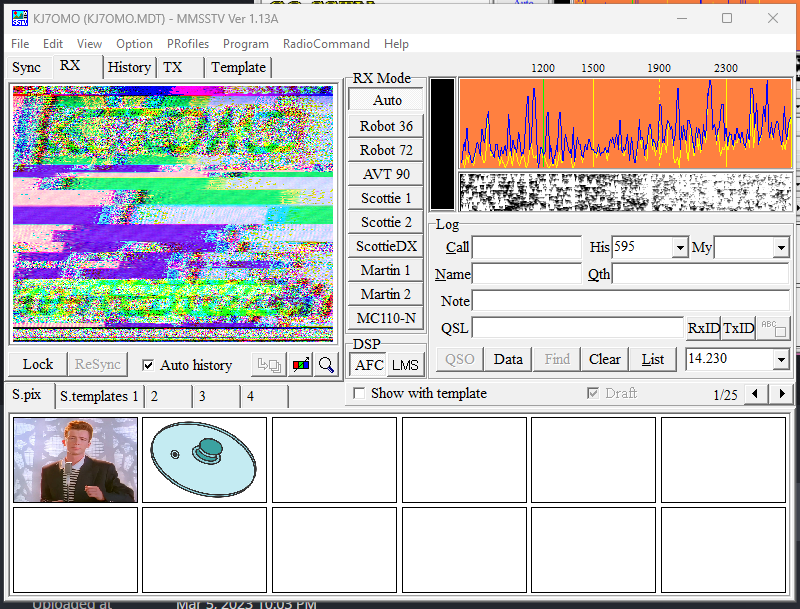Click the color adjust picture icon
The height and width of the screenshot is (609, 800).
pyautogui.click(x=300, y=365)
